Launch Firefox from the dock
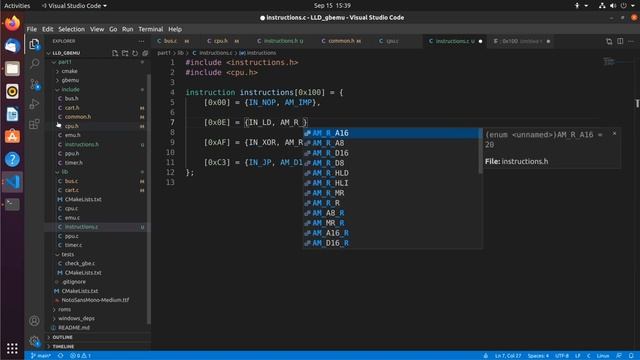 [x=12, y=23]
